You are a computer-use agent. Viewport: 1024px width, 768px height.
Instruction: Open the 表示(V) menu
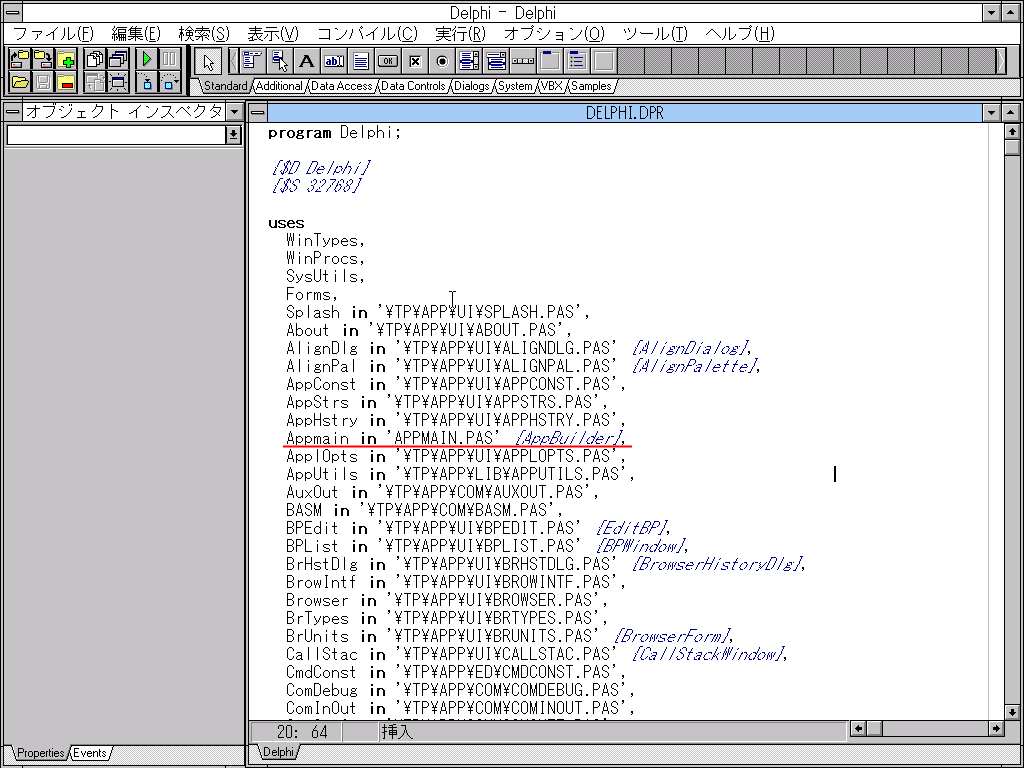[x=273, y=34]
